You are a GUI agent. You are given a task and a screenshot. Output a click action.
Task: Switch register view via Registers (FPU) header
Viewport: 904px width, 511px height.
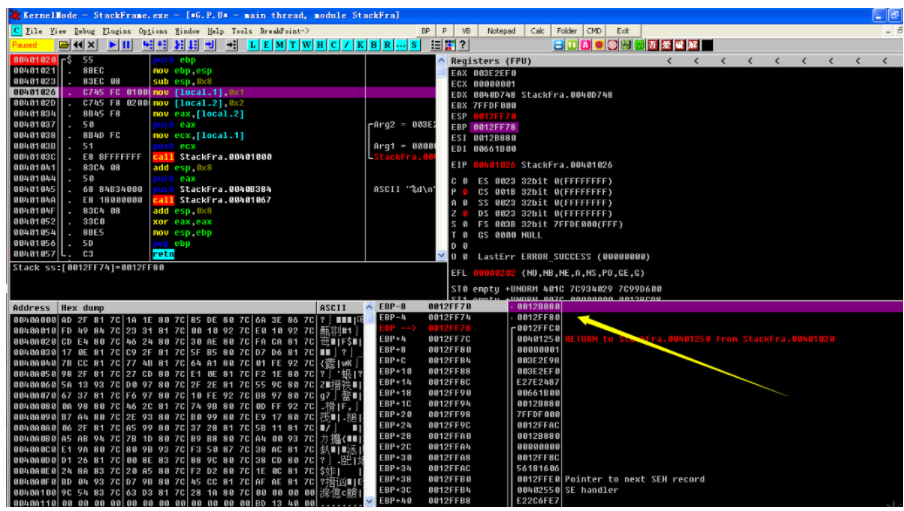coord(491,61)
